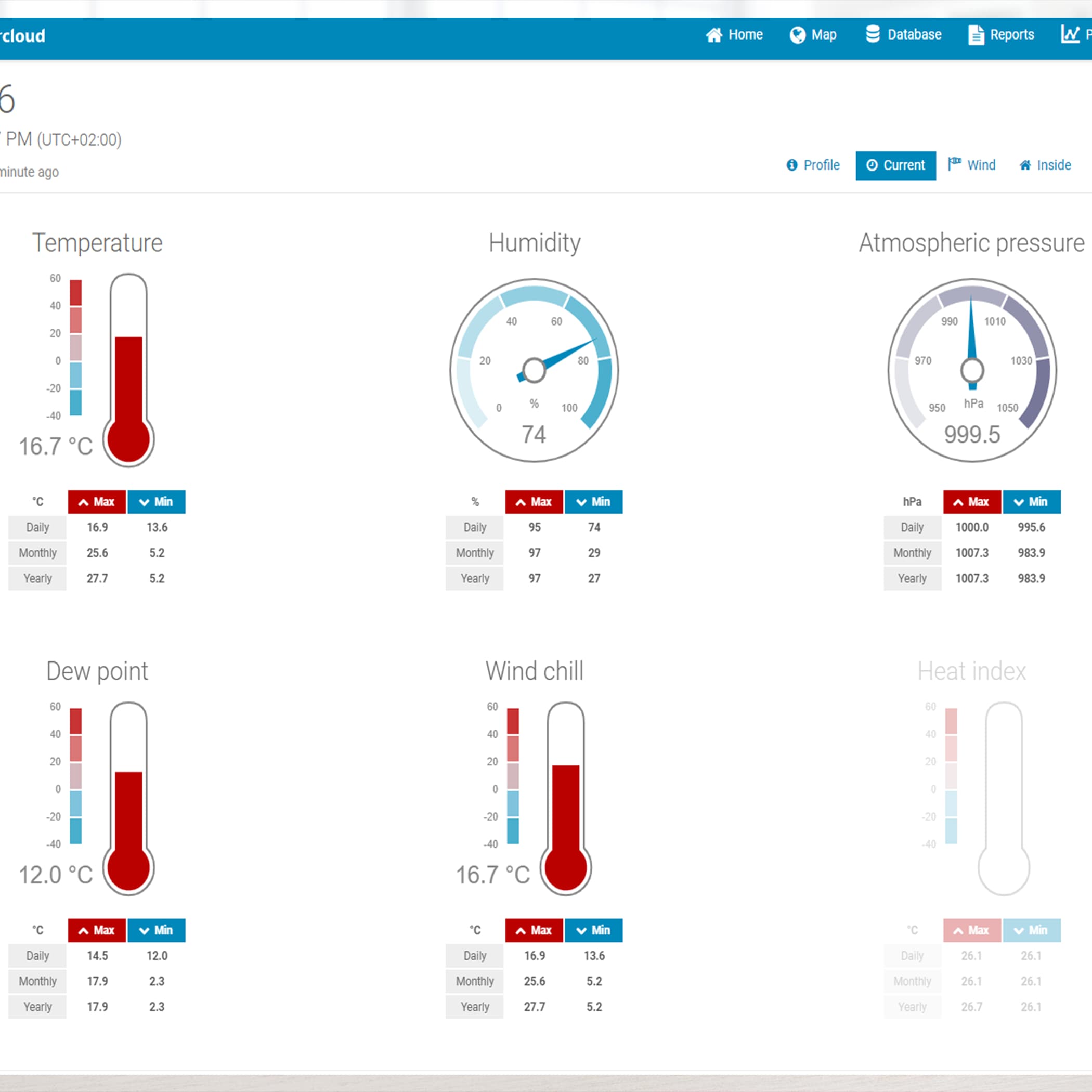Open the Wind tab

tap(971, 165)
